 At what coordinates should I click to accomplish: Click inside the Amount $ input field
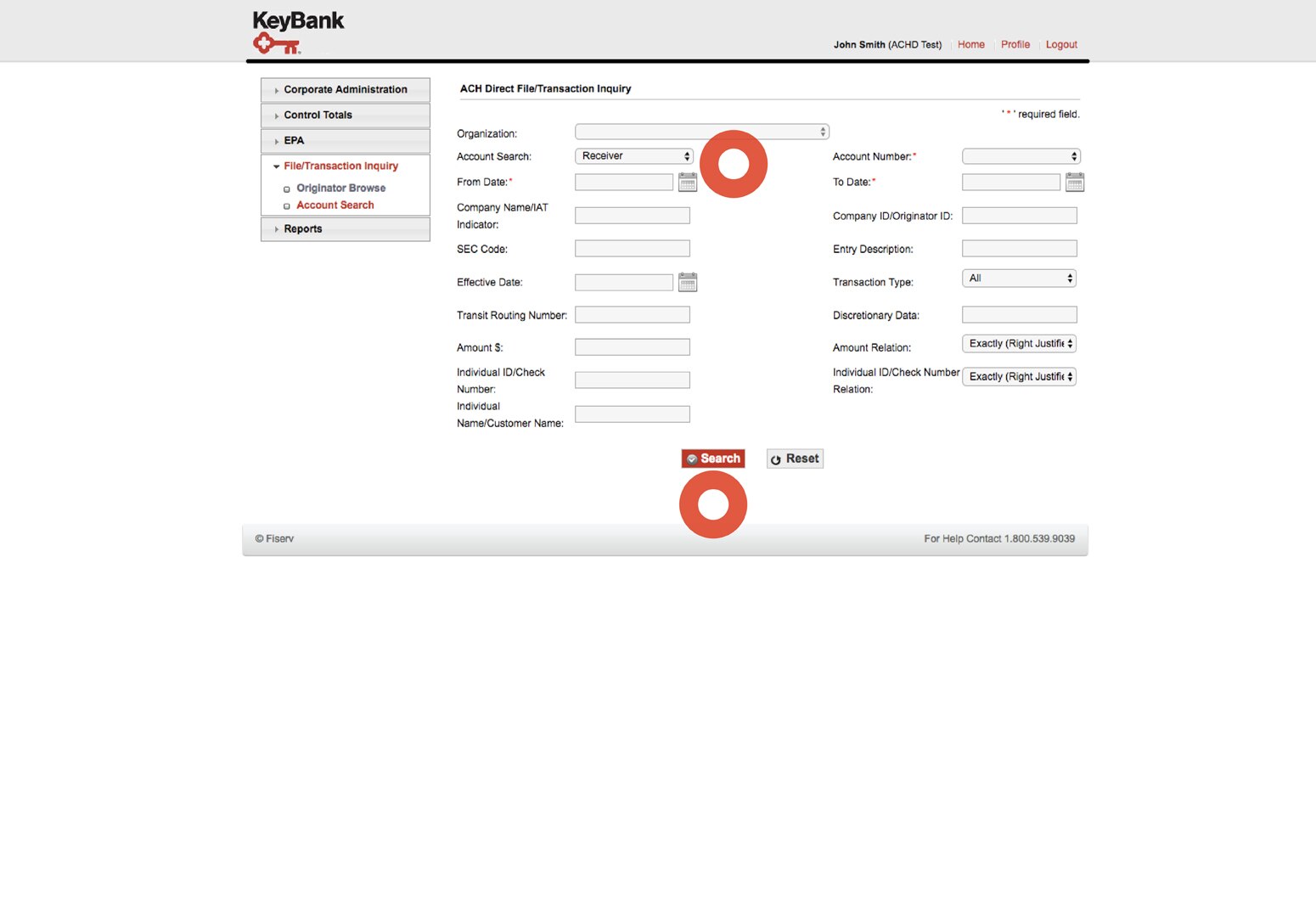(x=632, y=346)
